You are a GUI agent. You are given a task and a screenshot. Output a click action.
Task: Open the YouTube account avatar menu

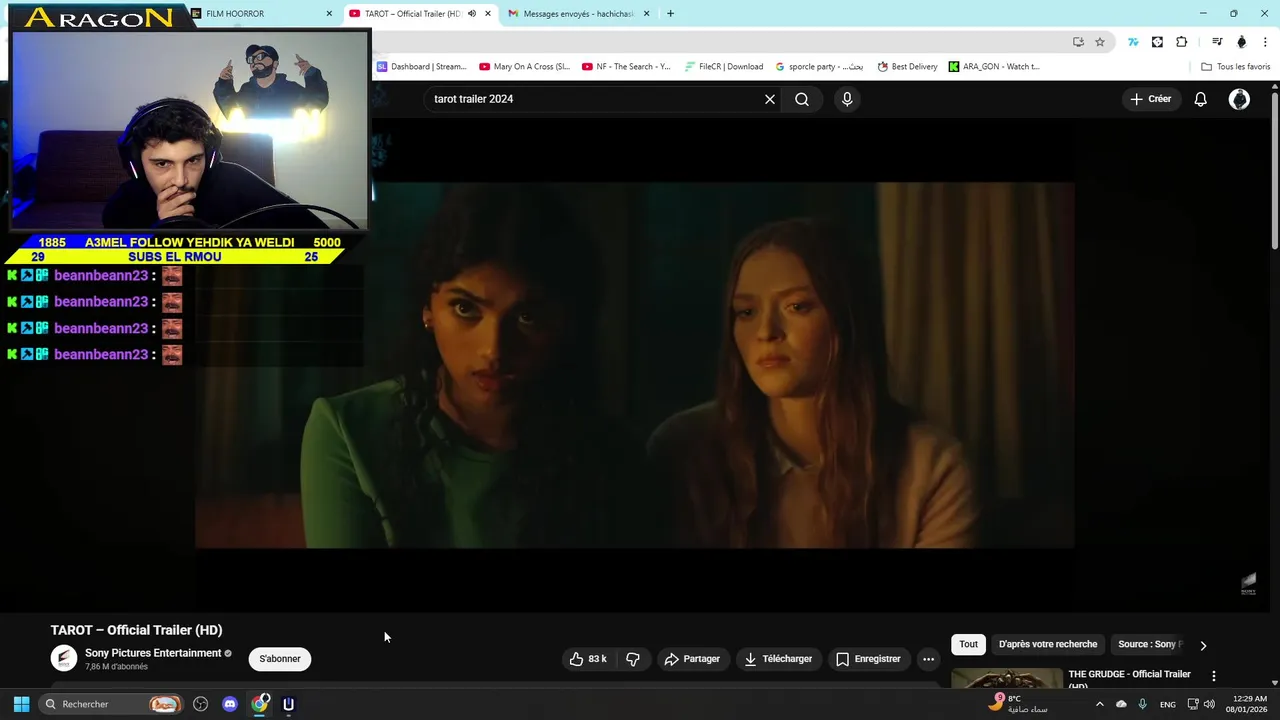[x=1239, y=99]
